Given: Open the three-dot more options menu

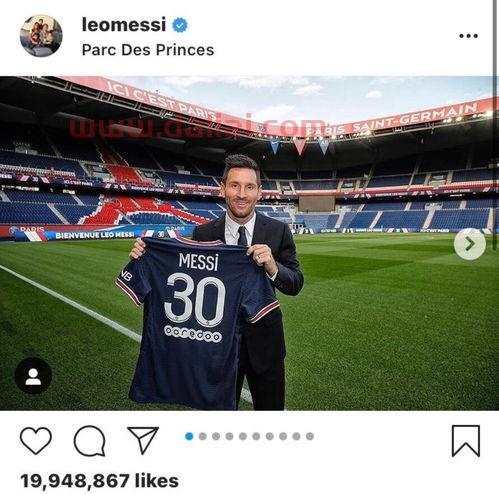Looking at the screenshot, I should pos(468,36).
